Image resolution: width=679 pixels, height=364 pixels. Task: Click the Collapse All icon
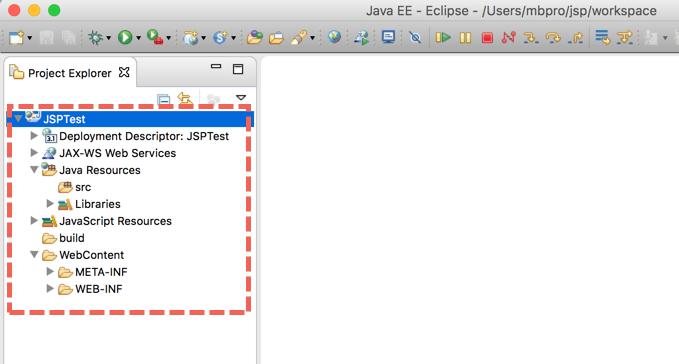pos(164,100)
